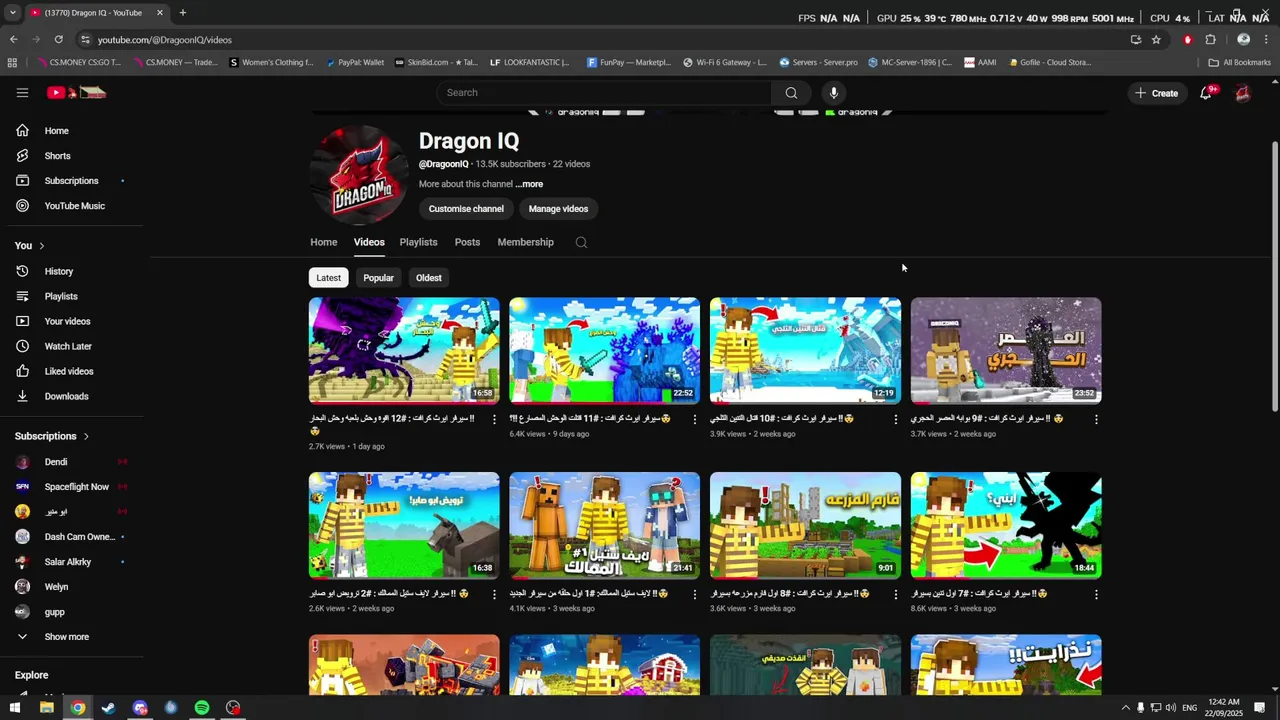This screenshot has width=1280, height=720.
Task: Open Steam from the taskbar
Action: click(109, 708)
